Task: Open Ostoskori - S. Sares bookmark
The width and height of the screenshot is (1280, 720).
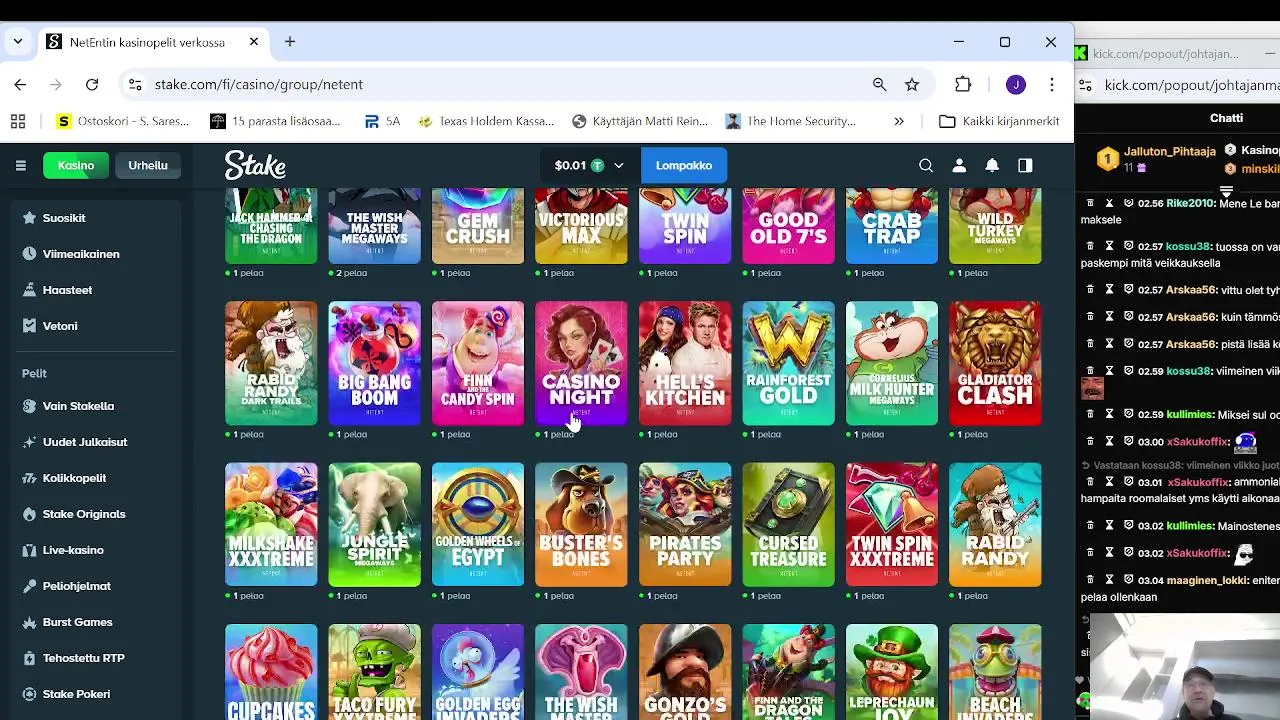Action: click(122, 121)
